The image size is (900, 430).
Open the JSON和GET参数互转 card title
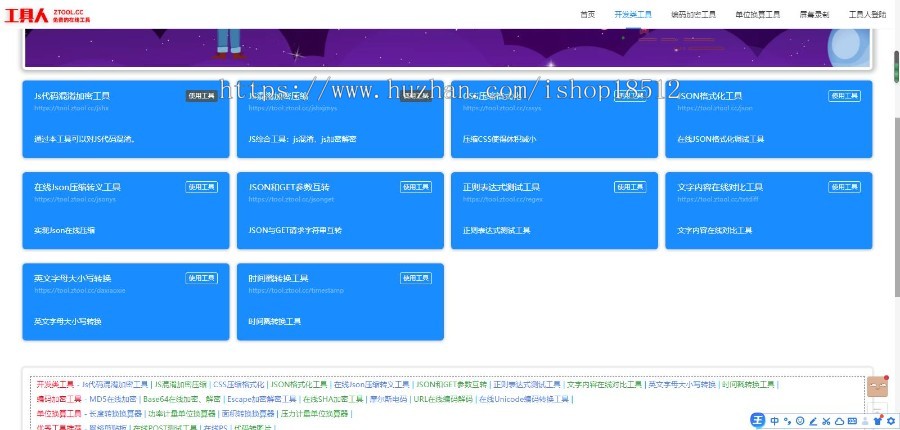click(289, 187)
